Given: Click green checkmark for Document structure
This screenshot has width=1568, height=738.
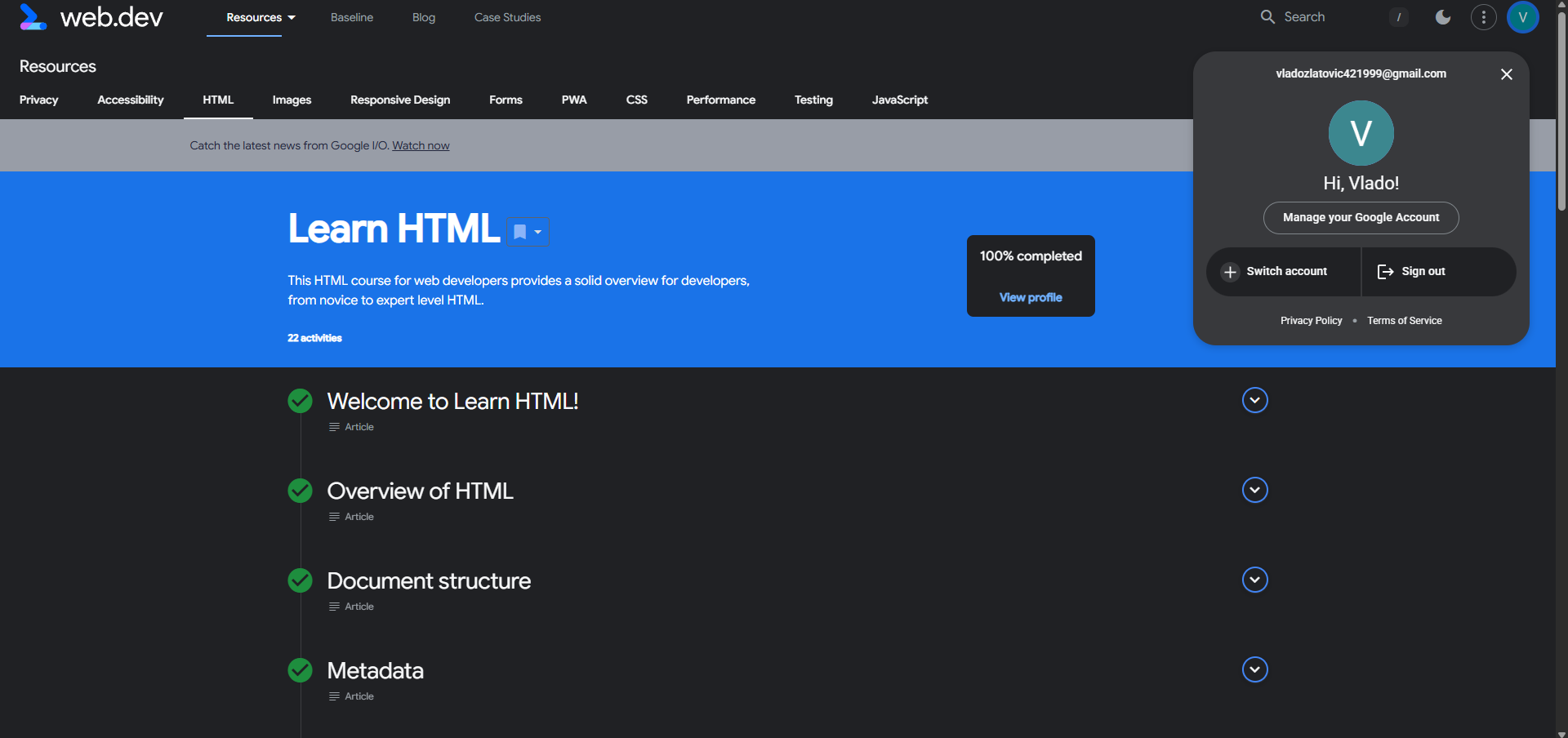Looking at the screenshot, I should (x=301, y=580).
